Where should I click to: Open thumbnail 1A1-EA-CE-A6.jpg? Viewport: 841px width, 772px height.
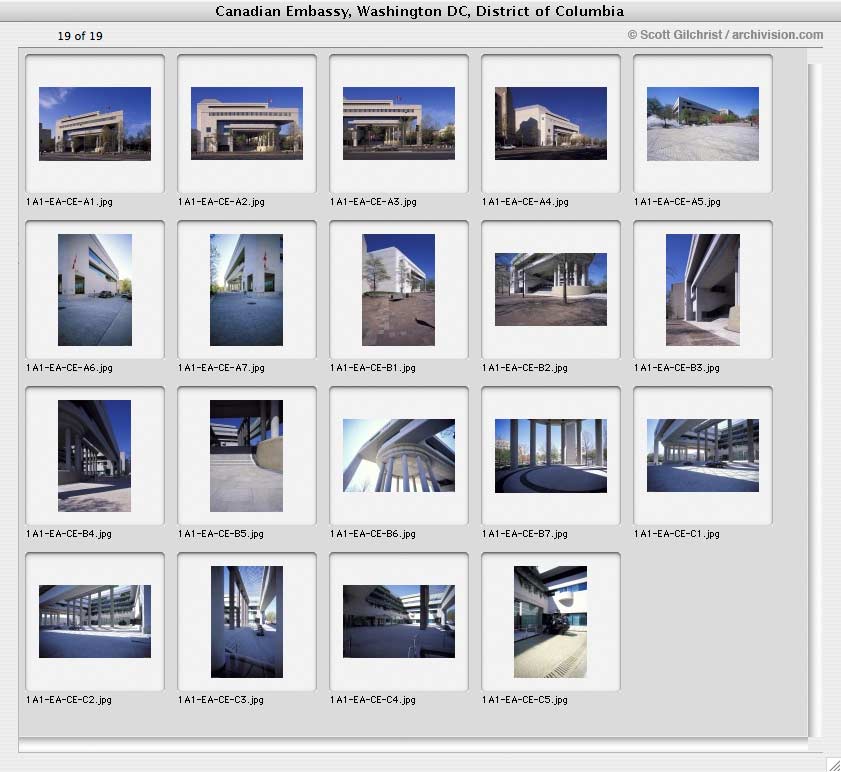point(95,290)
